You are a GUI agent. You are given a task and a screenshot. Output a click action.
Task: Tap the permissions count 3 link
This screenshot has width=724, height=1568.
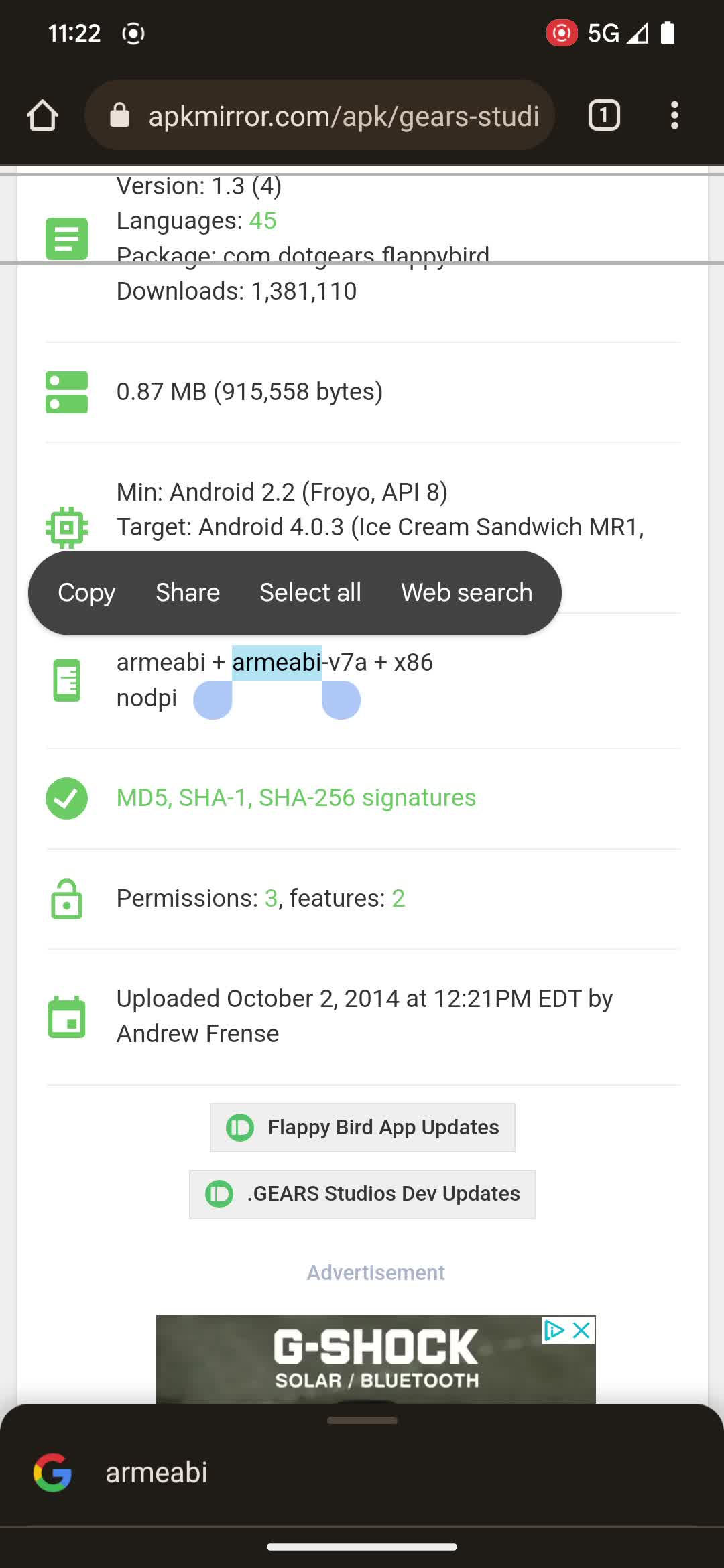pos(271,899)
